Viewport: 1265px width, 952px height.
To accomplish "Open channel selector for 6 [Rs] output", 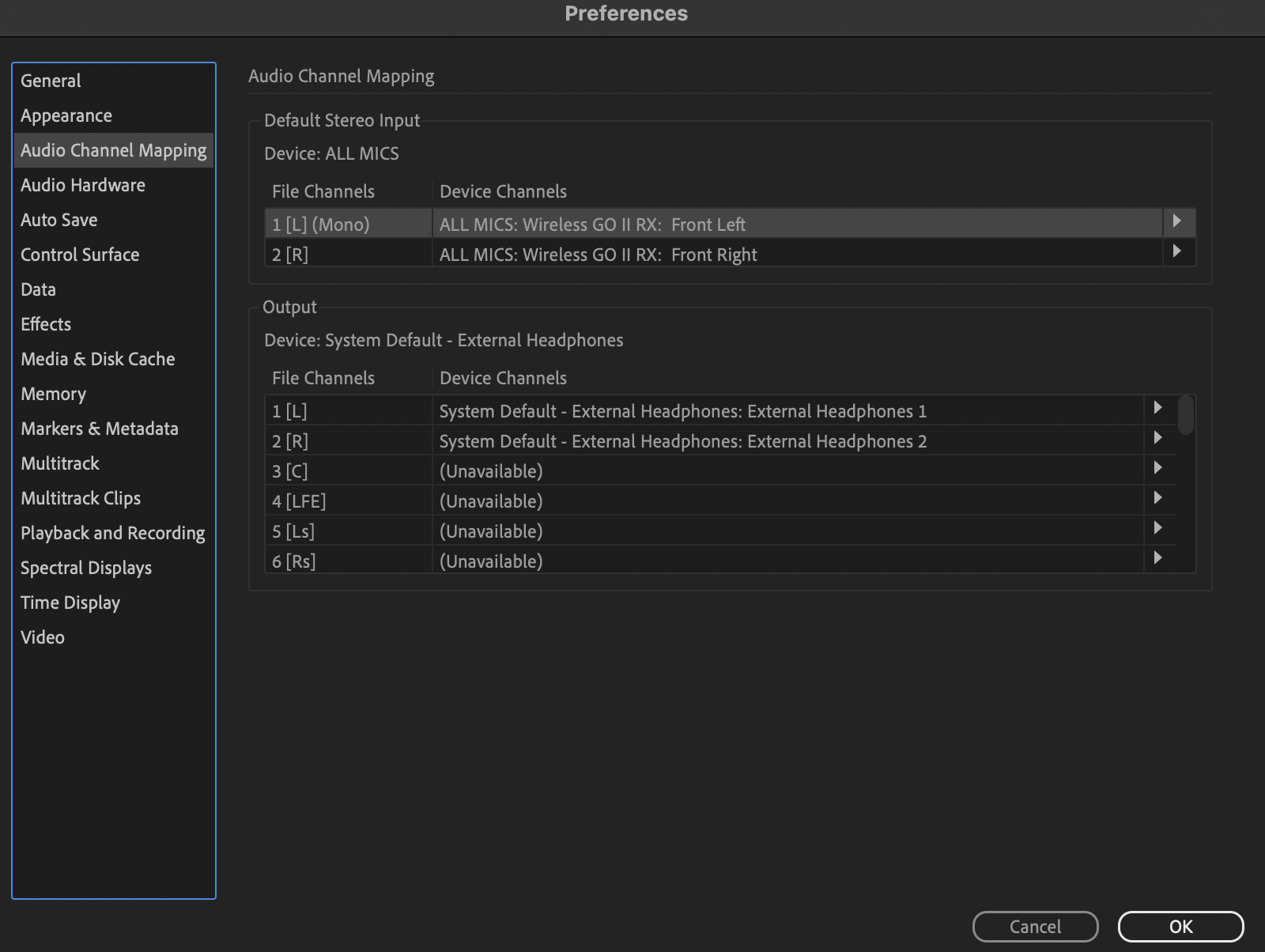I will click(x=1157, y=557).
